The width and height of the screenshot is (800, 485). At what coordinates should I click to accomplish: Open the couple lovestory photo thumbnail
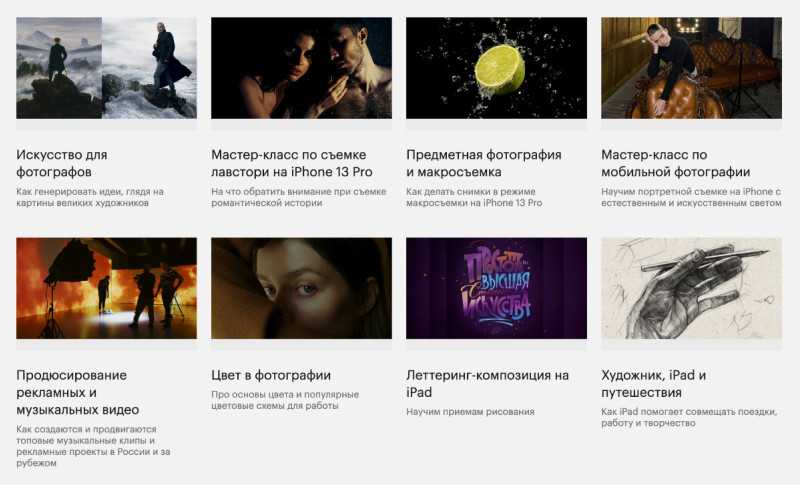point(302,68)
